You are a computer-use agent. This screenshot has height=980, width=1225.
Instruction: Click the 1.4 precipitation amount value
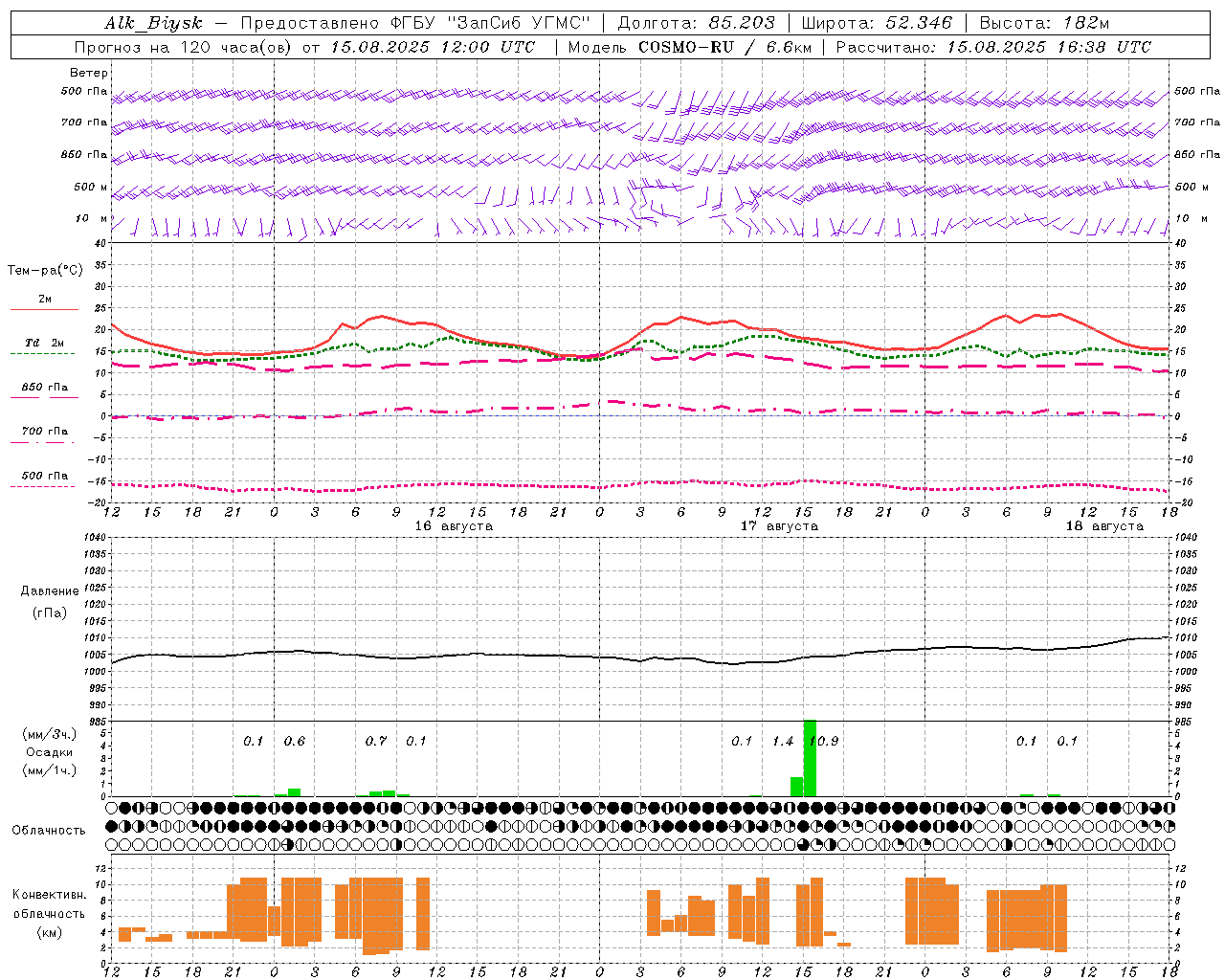click(x=783, y=742)
